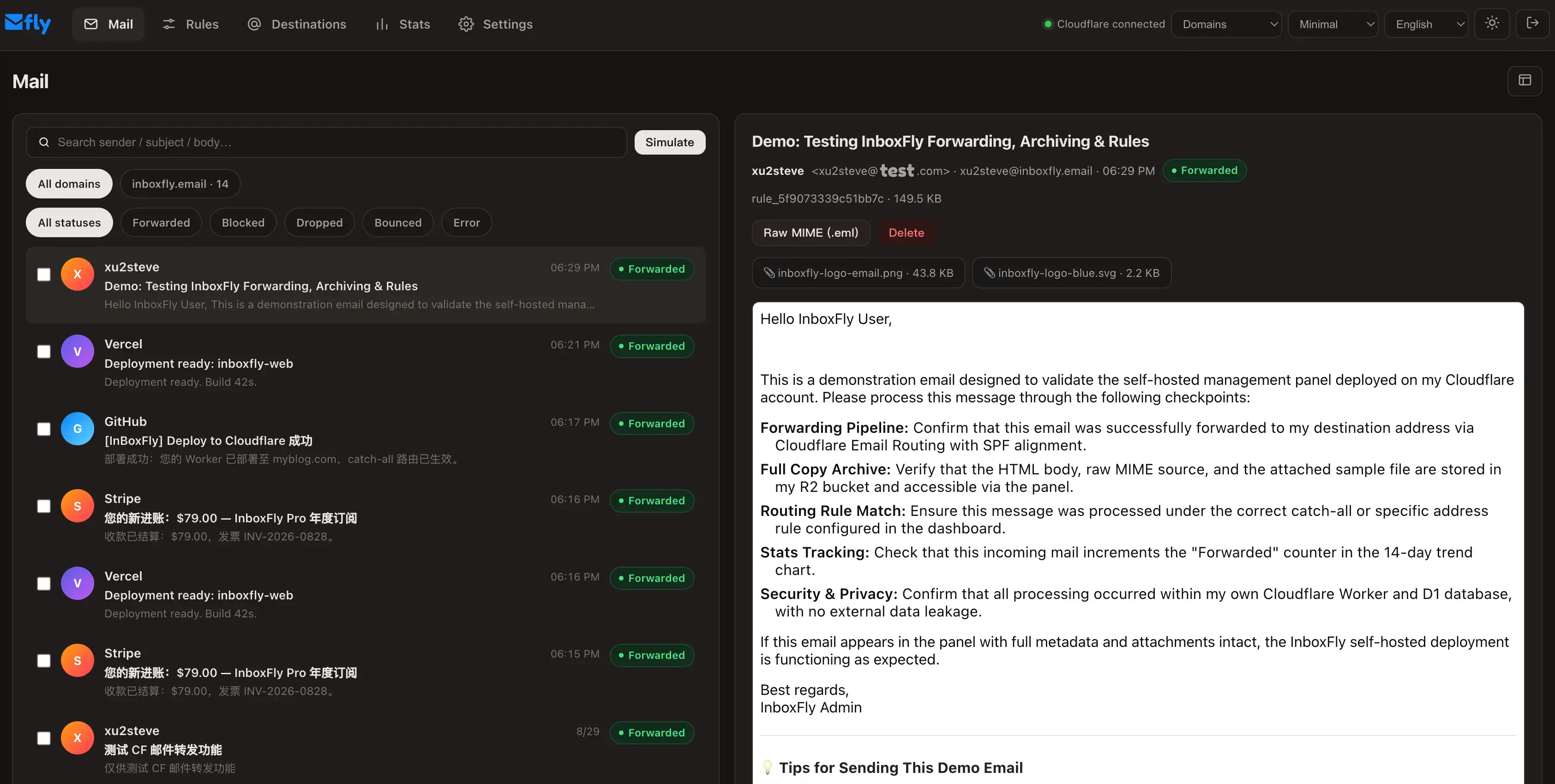
Task: Click the Stripe avatar at 06:15 PM
Action: pos(77,660)
